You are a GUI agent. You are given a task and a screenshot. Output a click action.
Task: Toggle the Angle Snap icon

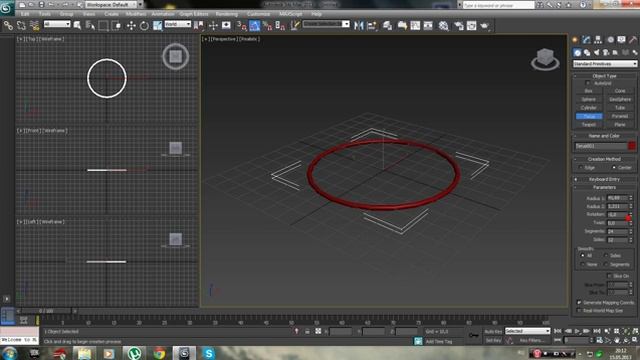[x=255, y=26]
